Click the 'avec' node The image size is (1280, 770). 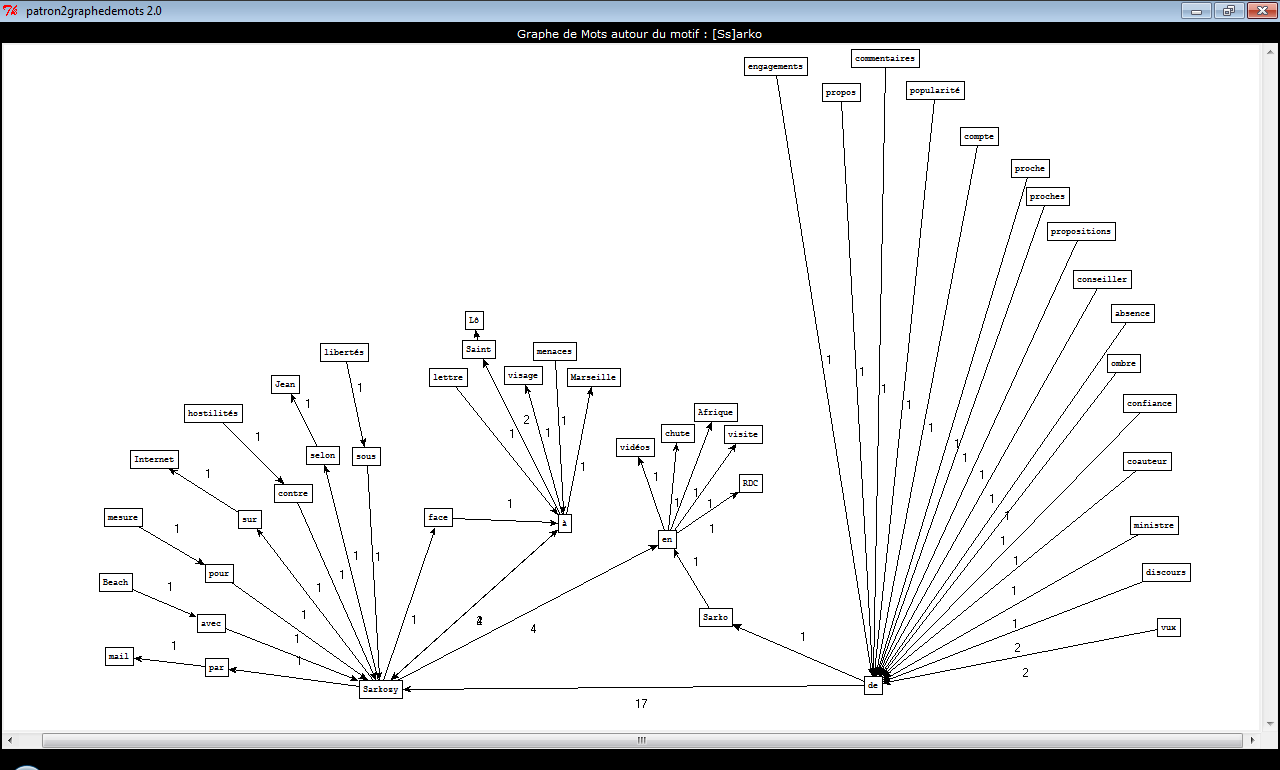click(x=211, y=623)
